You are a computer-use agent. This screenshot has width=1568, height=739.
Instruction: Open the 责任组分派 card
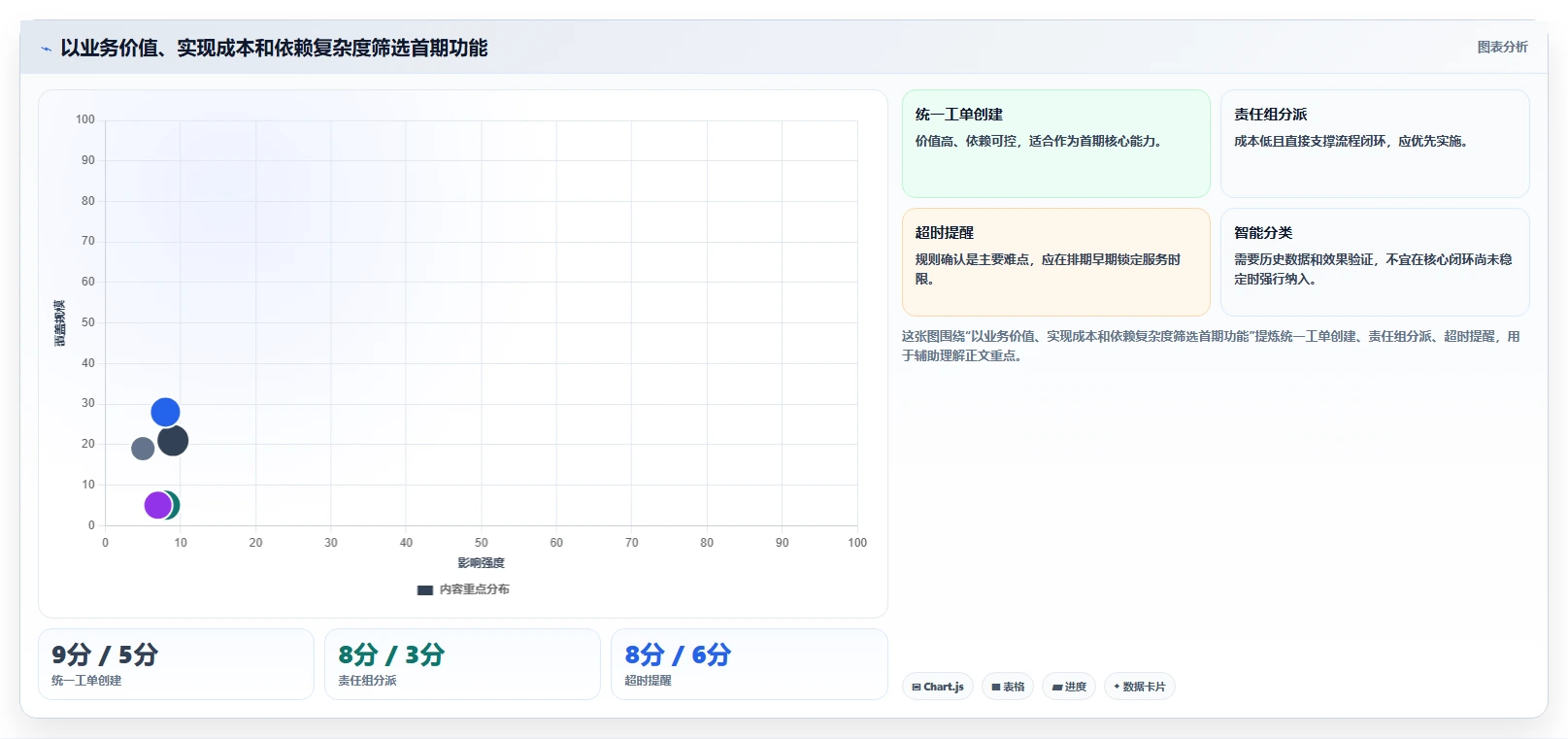[1375, 144]
